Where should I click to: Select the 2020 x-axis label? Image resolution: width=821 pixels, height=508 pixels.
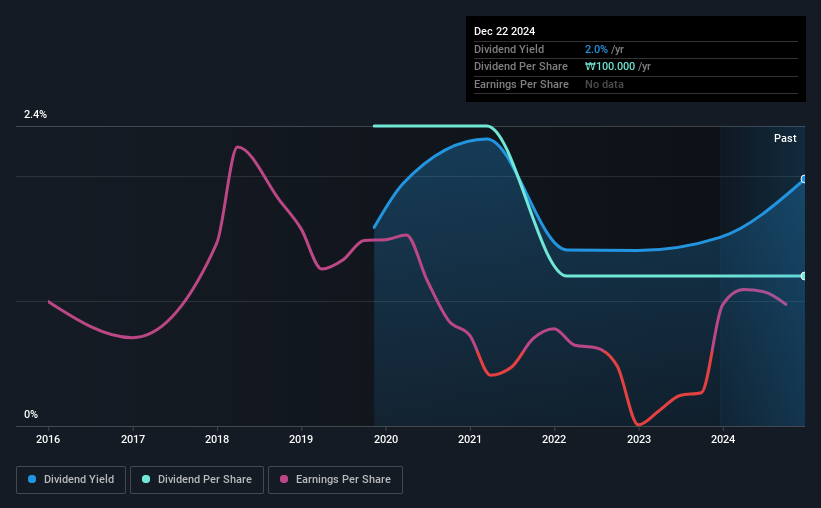click(386, 439)
